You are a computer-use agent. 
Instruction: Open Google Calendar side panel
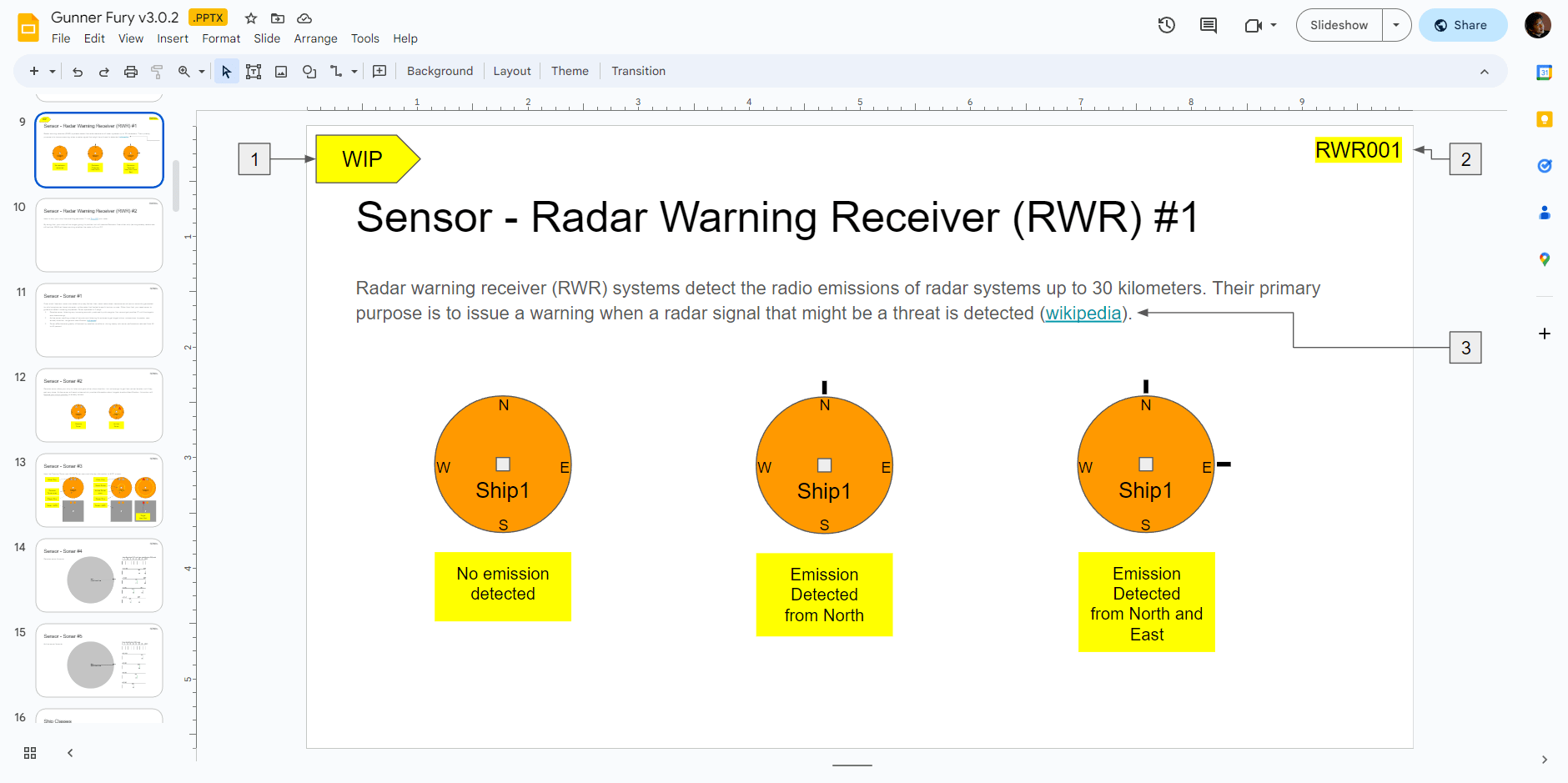(1545, 73)
